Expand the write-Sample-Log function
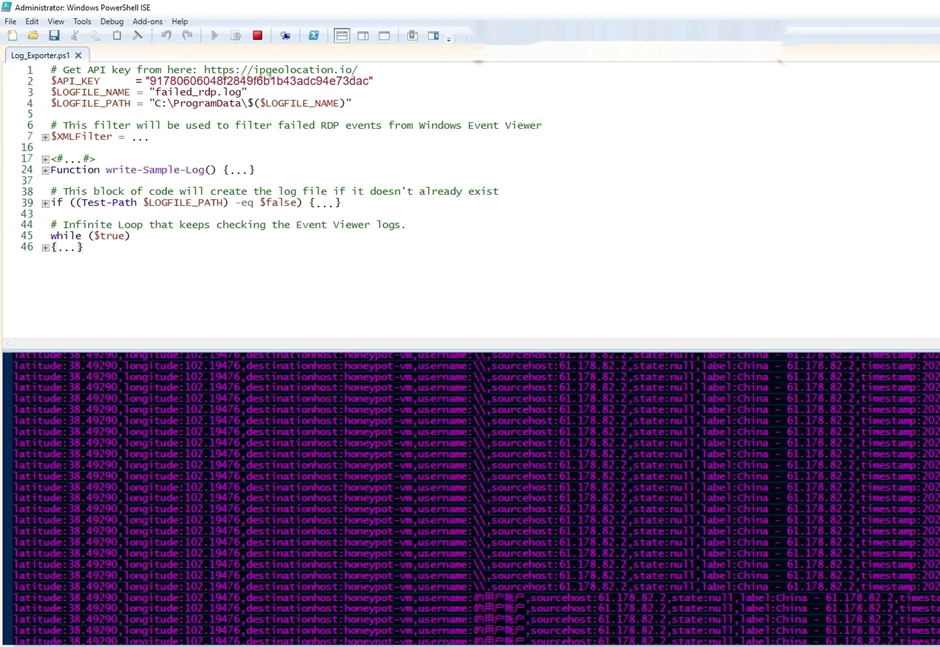The image size is (940, 647). click(x=45, y=170)
